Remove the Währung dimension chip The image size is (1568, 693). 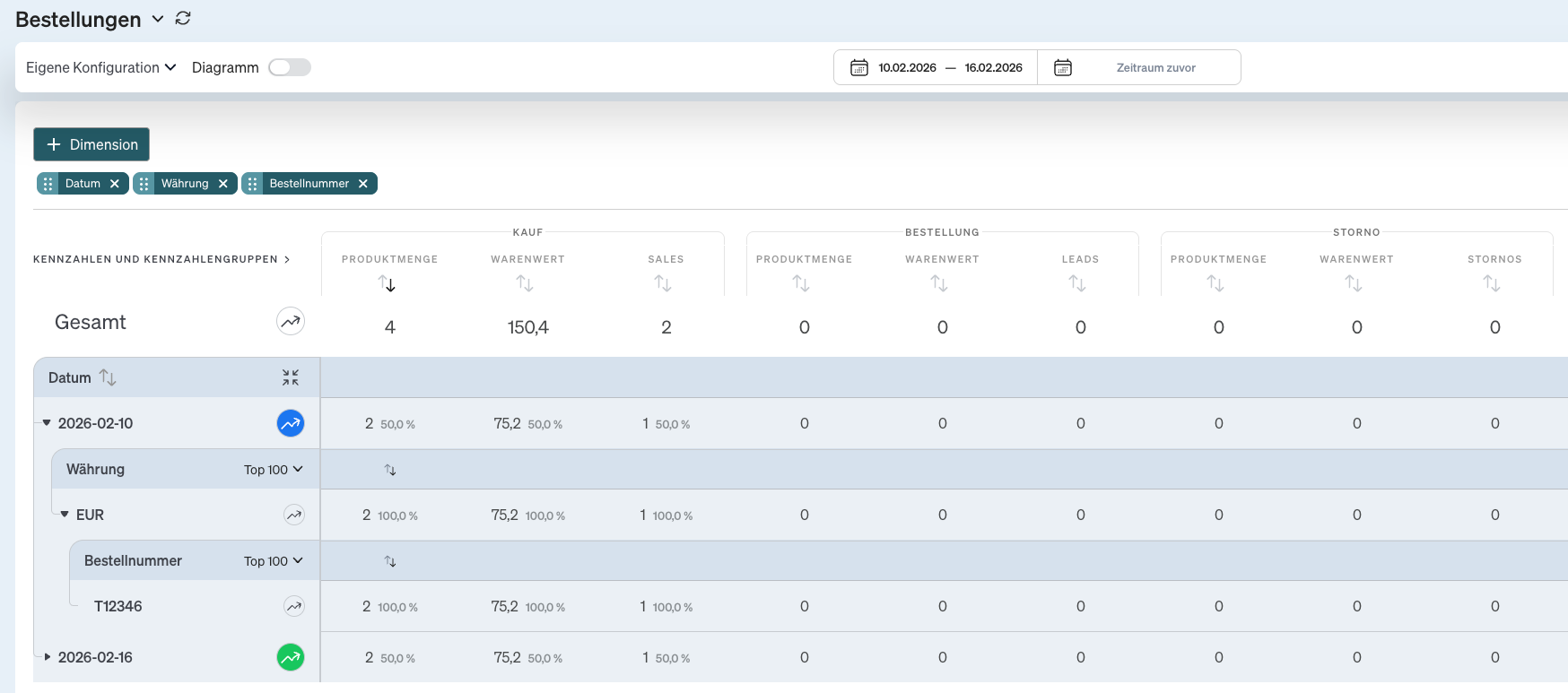[223, 184]
